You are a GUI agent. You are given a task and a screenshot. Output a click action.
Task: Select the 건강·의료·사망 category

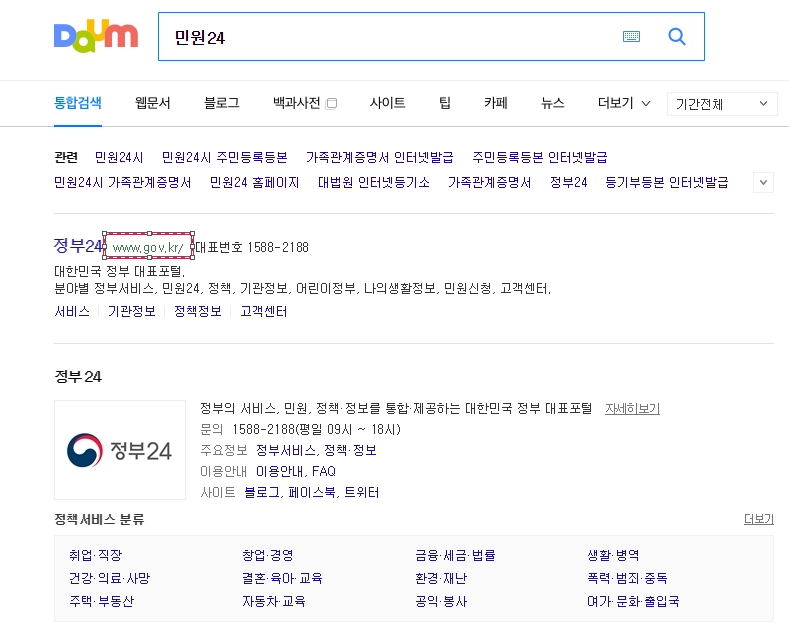[x=110, y=578]
